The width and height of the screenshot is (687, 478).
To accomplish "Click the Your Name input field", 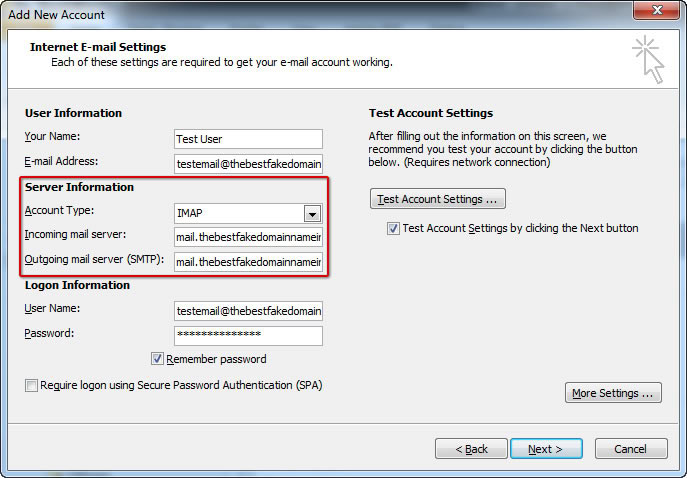I will (248, 139).
